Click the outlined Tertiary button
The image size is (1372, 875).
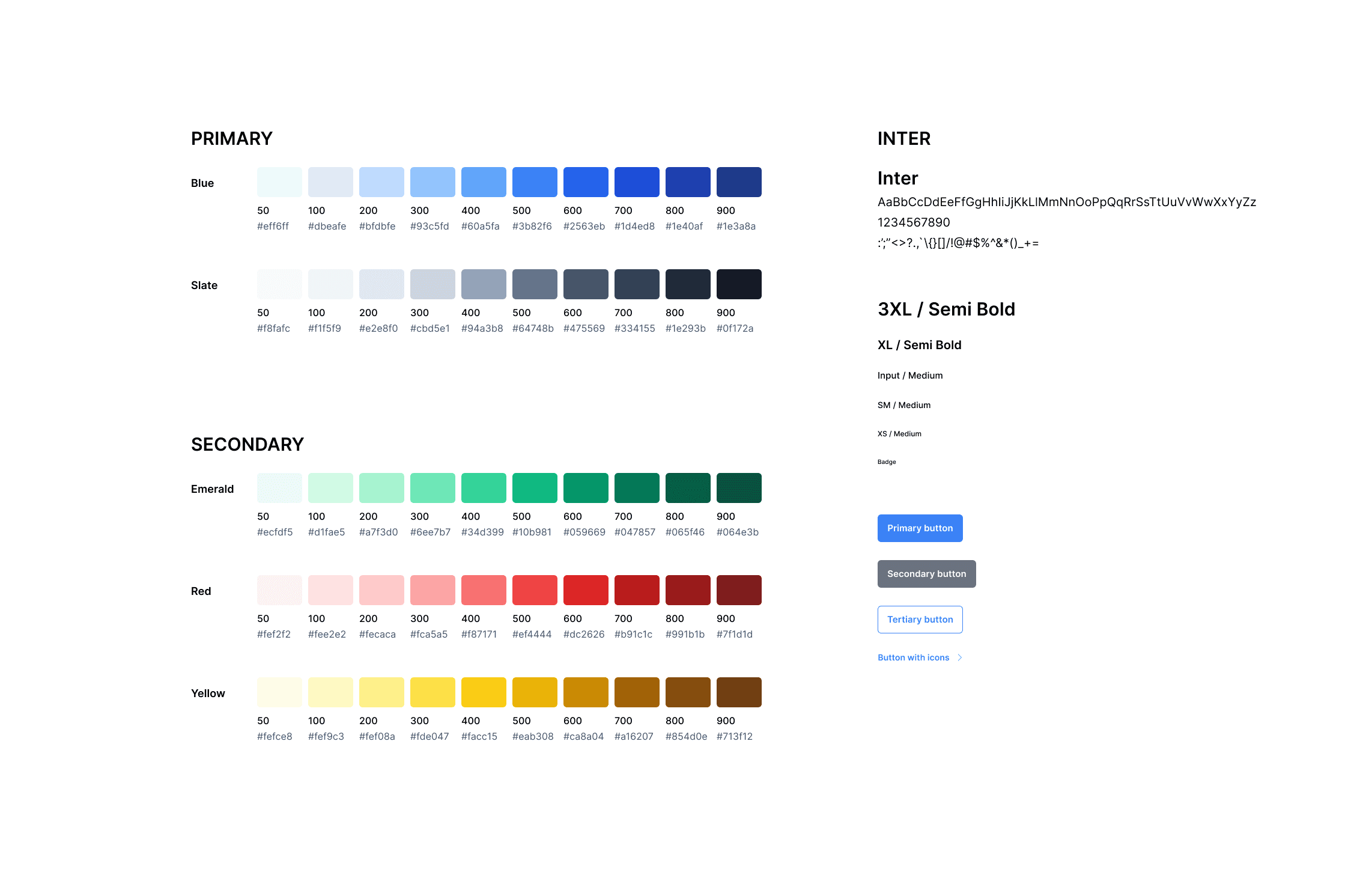920,620
